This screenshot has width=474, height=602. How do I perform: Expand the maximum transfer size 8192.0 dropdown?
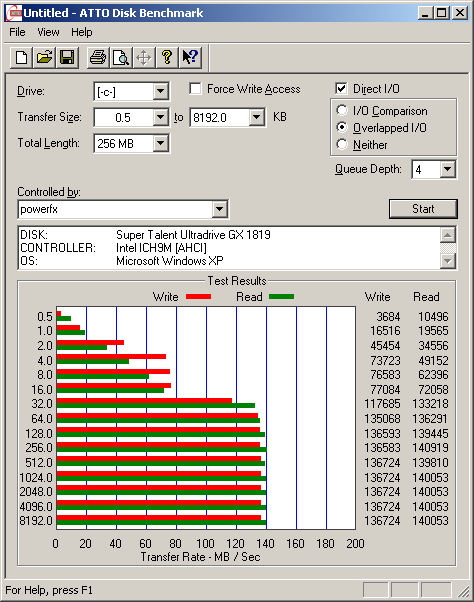(256, 117)
